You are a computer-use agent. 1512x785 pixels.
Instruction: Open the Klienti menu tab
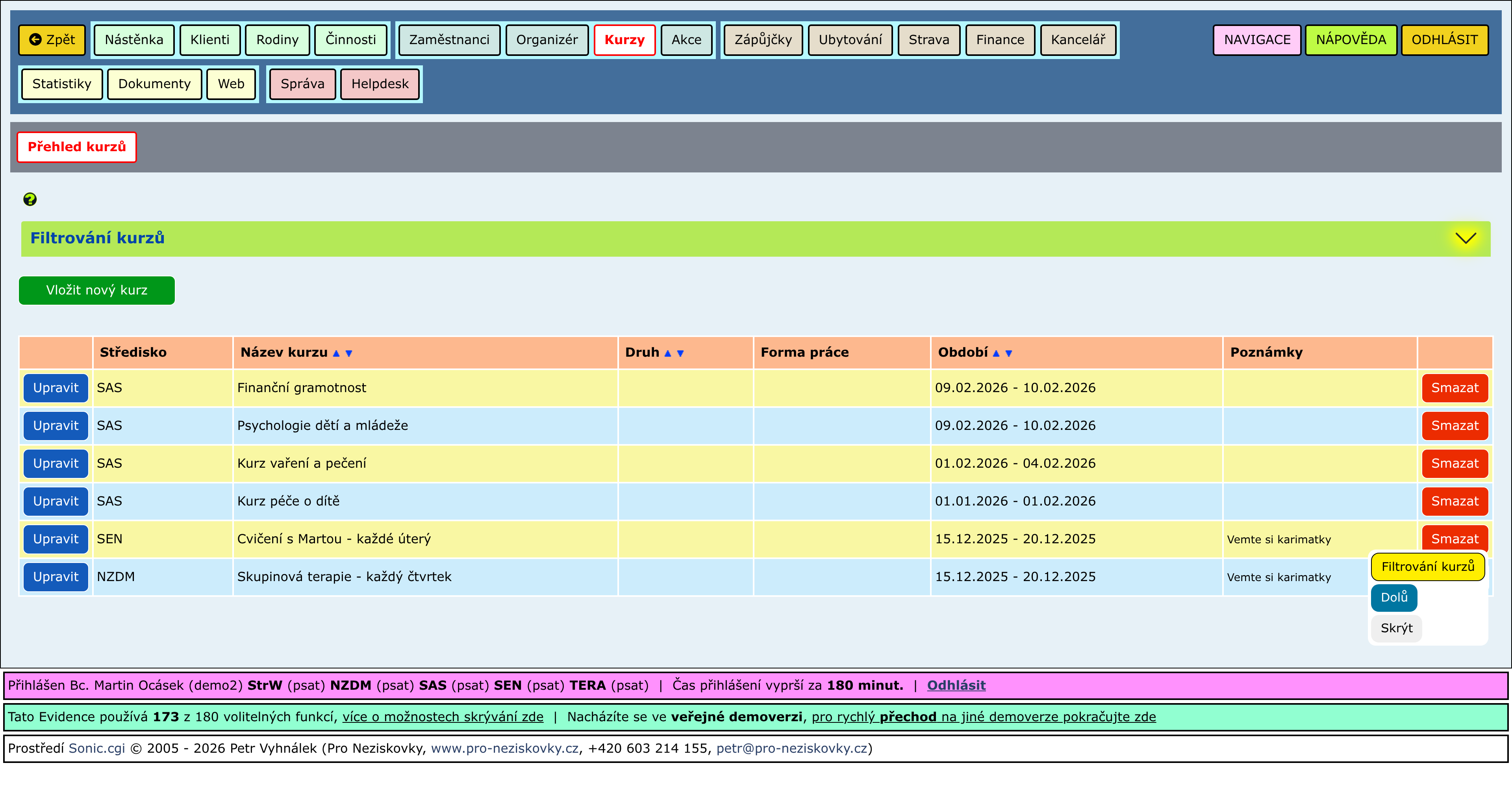point(209,40)
